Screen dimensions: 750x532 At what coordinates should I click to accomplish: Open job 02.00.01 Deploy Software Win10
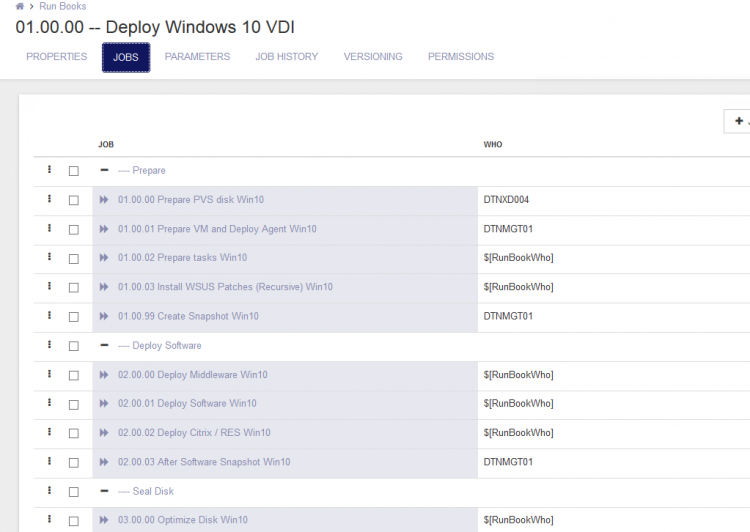(x=187, y=403)
